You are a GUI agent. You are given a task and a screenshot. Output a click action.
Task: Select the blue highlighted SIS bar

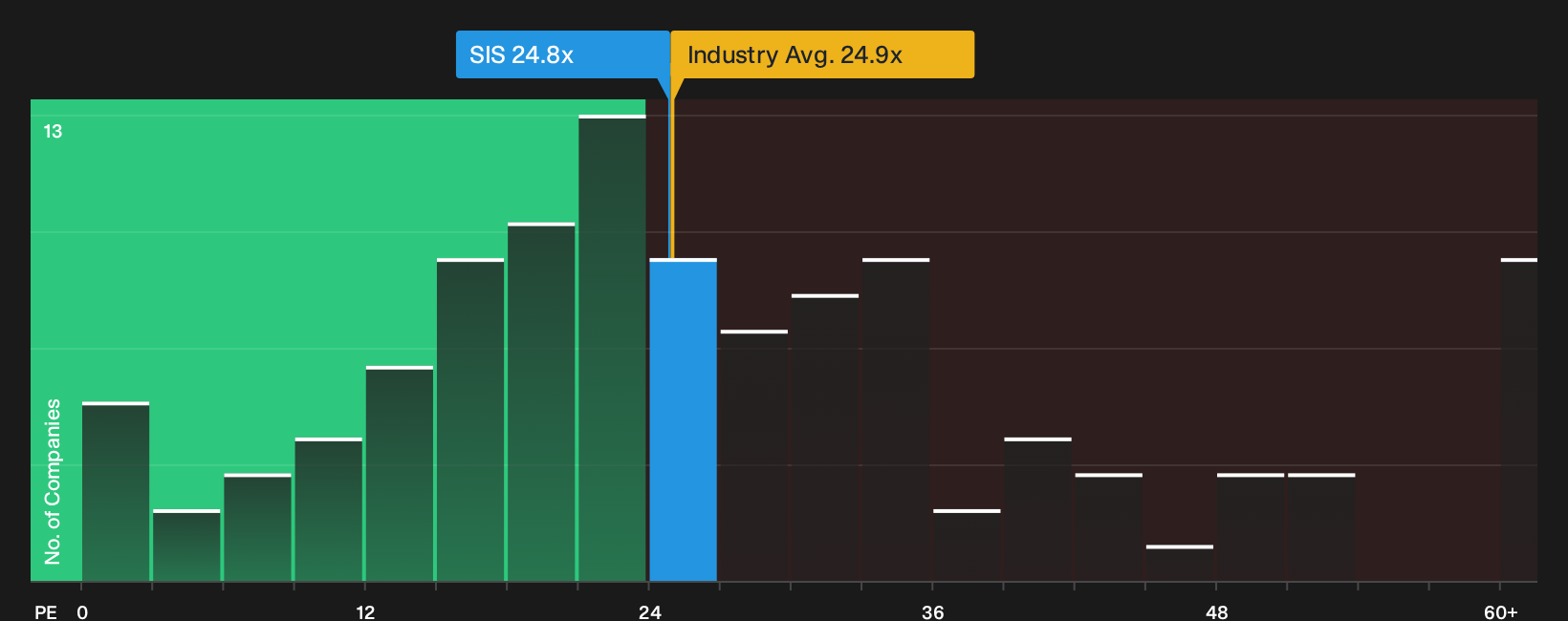point(683,420)
